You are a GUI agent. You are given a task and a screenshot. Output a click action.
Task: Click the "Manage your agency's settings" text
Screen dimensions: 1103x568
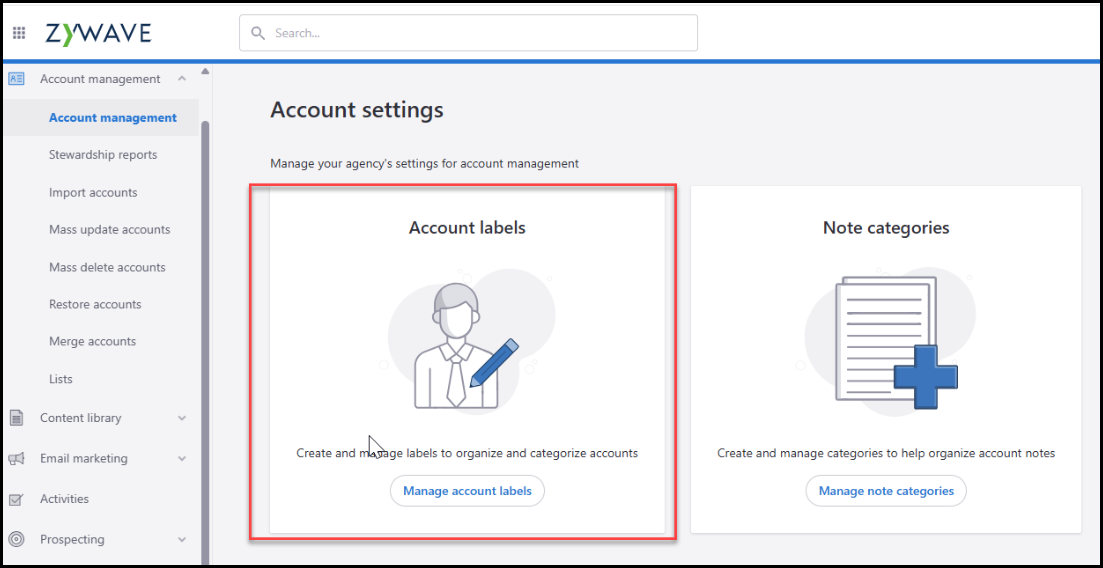pyautogui.click(x=424, y=164)
